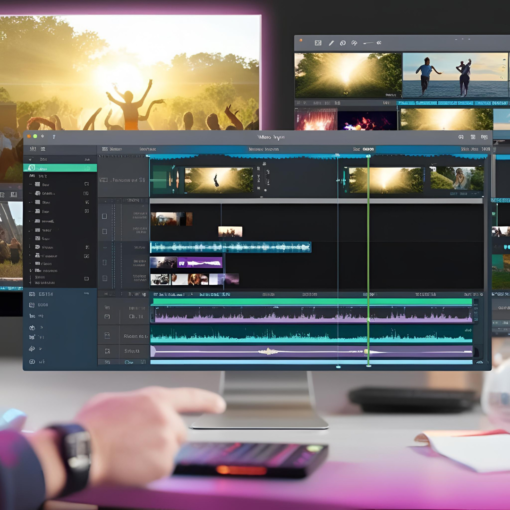Click the chain link icon in preview toolbar
The image size is (510, 510).
tap(354, 43)
